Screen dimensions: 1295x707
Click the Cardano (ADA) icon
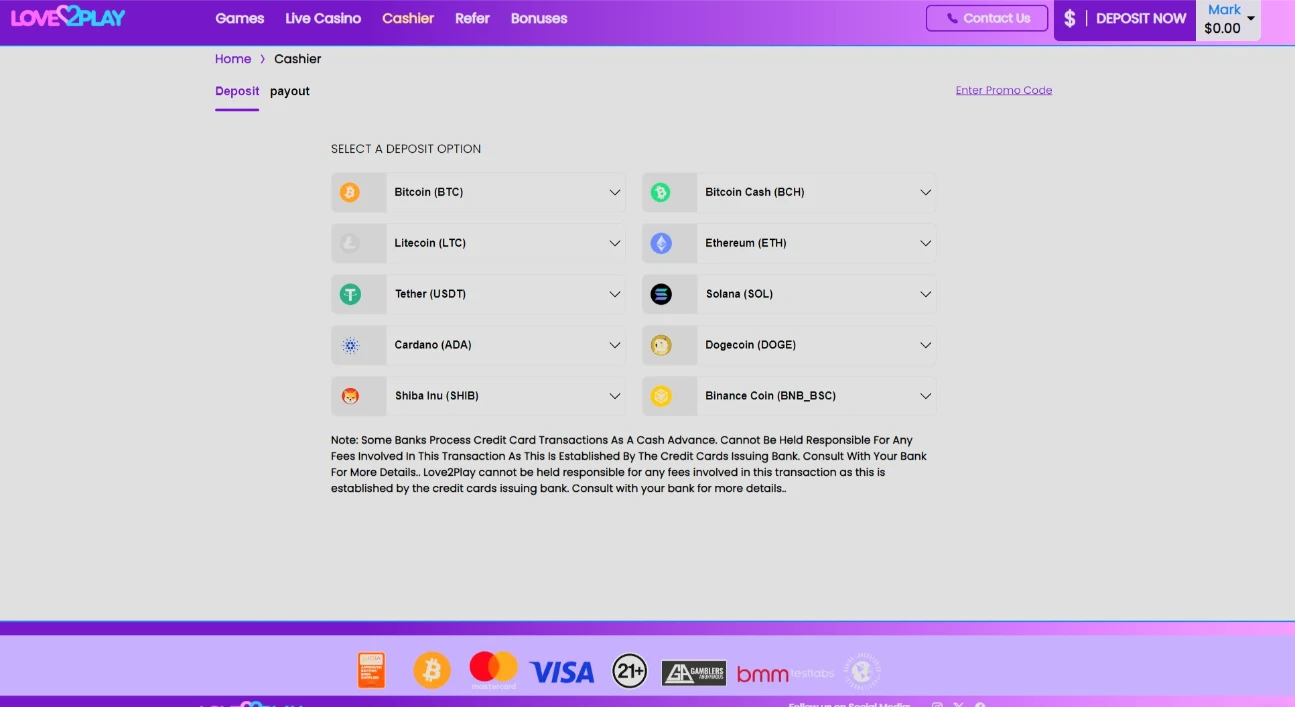click(350, 345)
